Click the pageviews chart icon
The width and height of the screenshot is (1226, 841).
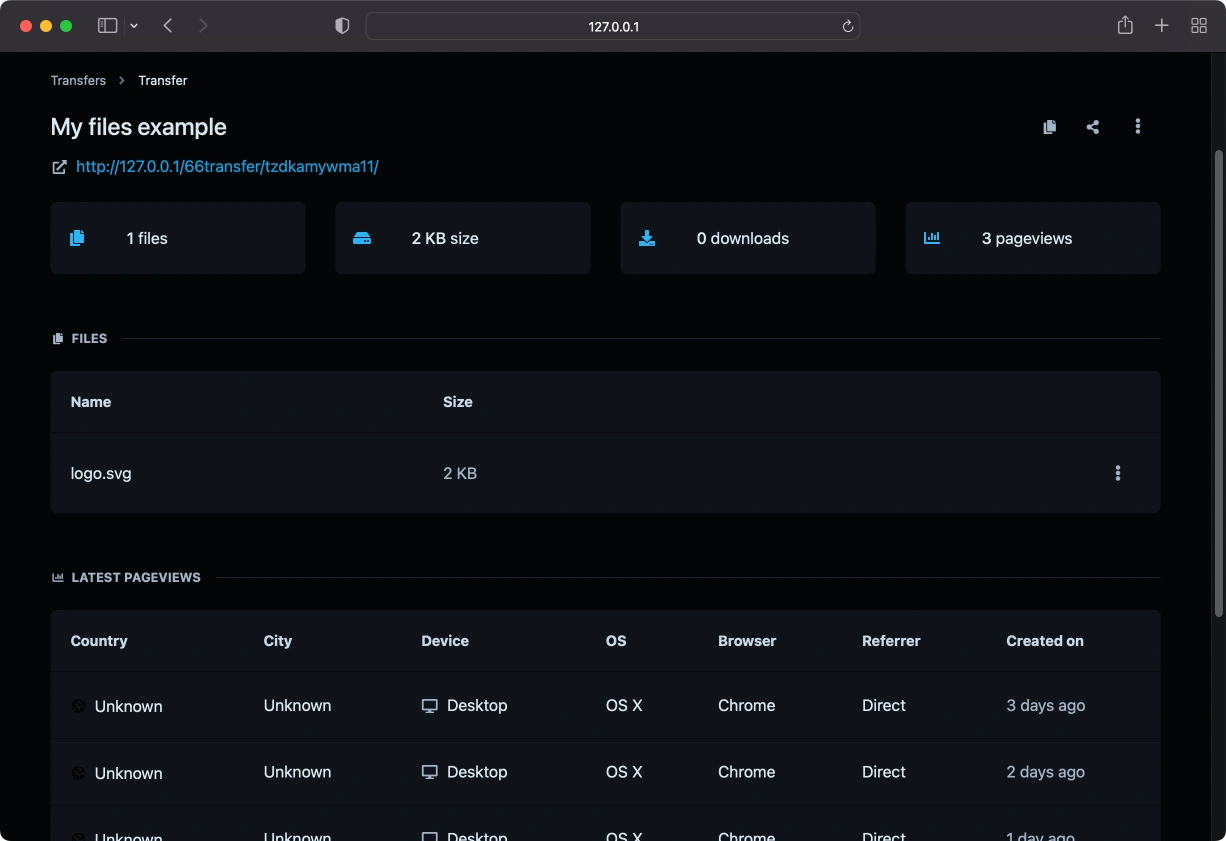[x=932, y=238]
